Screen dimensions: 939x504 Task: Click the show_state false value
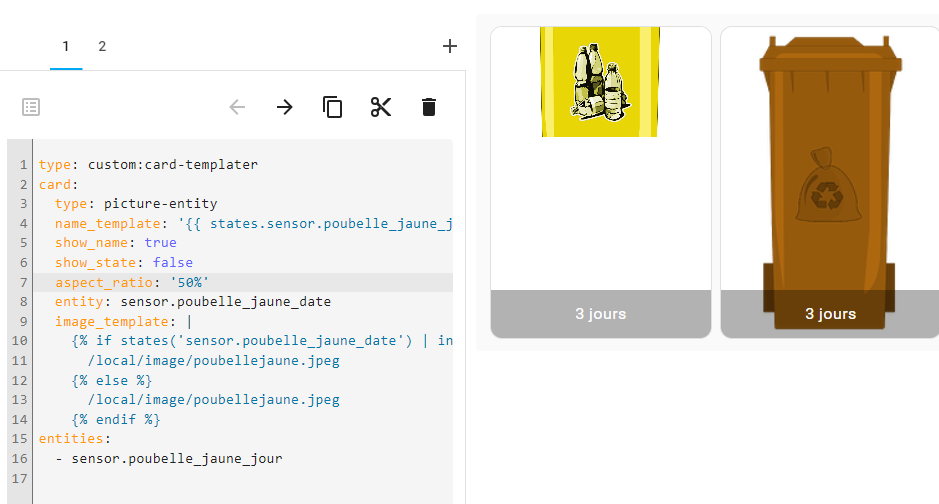172,262
